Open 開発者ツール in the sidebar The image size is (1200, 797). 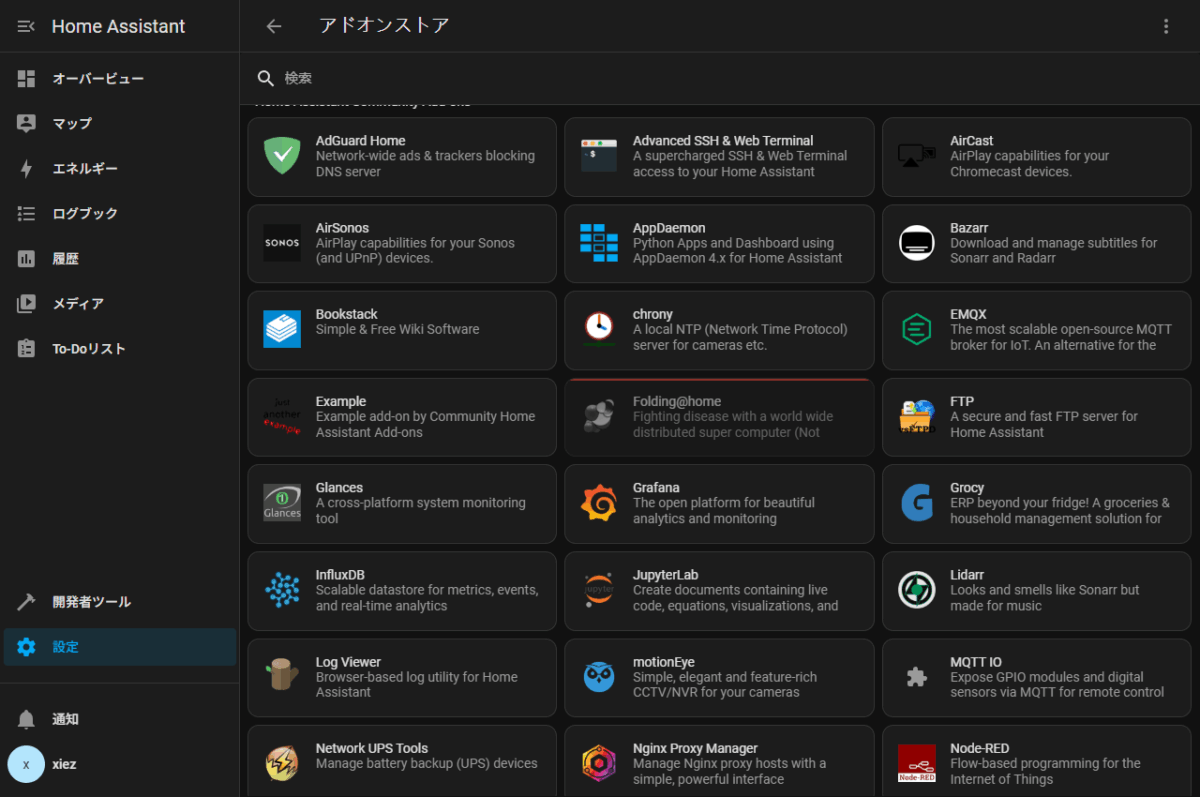point(120,602)
